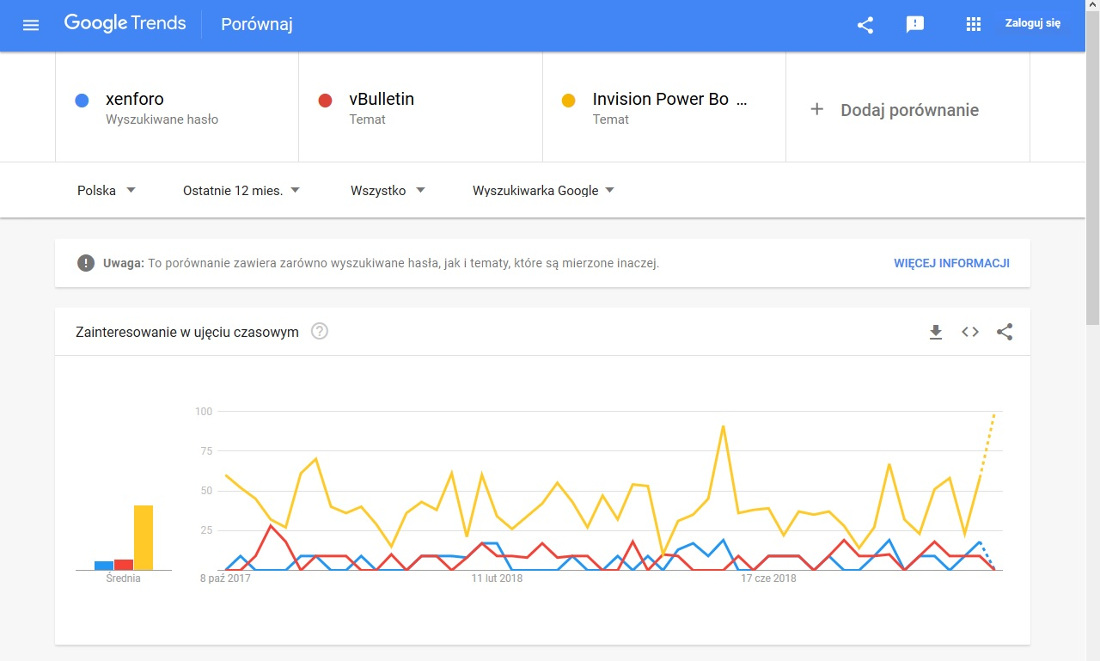Download the chart as CSV
This screenshot has width=1100, height=661.
(936, 332)
